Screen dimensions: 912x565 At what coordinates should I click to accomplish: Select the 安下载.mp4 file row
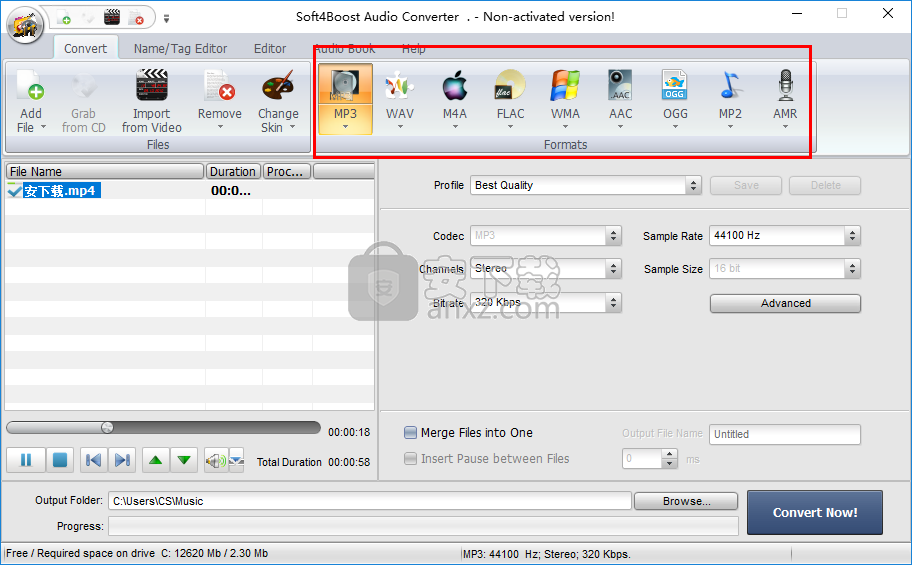click(x=190, y=190)
